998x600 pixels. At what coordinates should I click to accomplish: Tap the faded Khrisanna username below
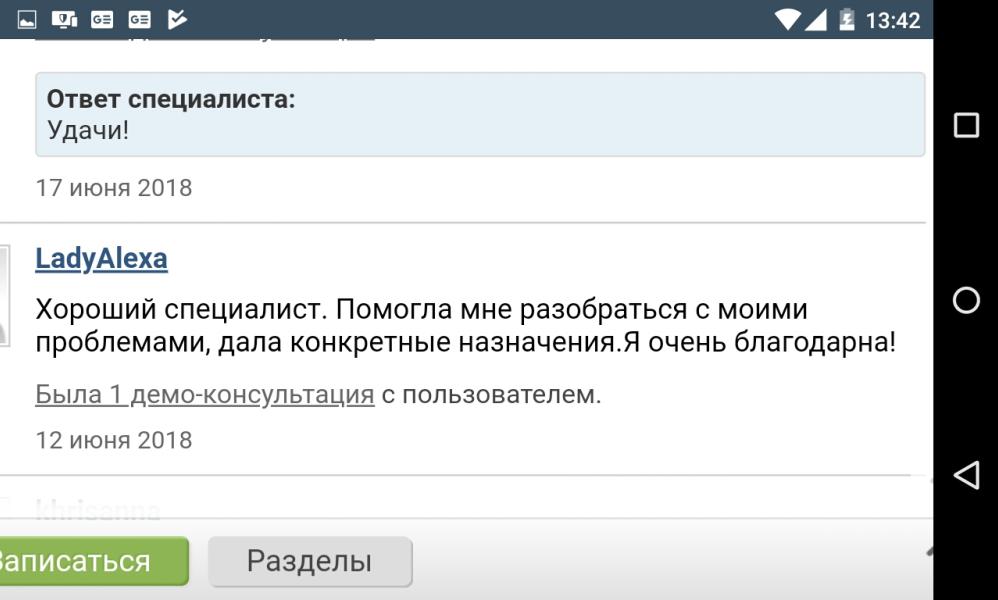click(x=97, y=509)
